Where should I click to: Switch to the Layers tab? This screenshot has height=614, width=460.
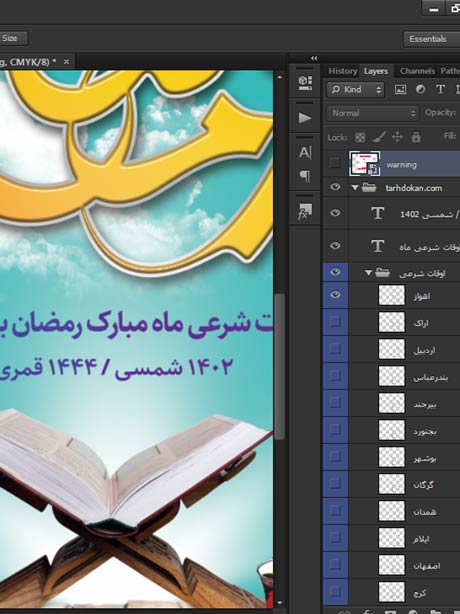tap(376, 71)
